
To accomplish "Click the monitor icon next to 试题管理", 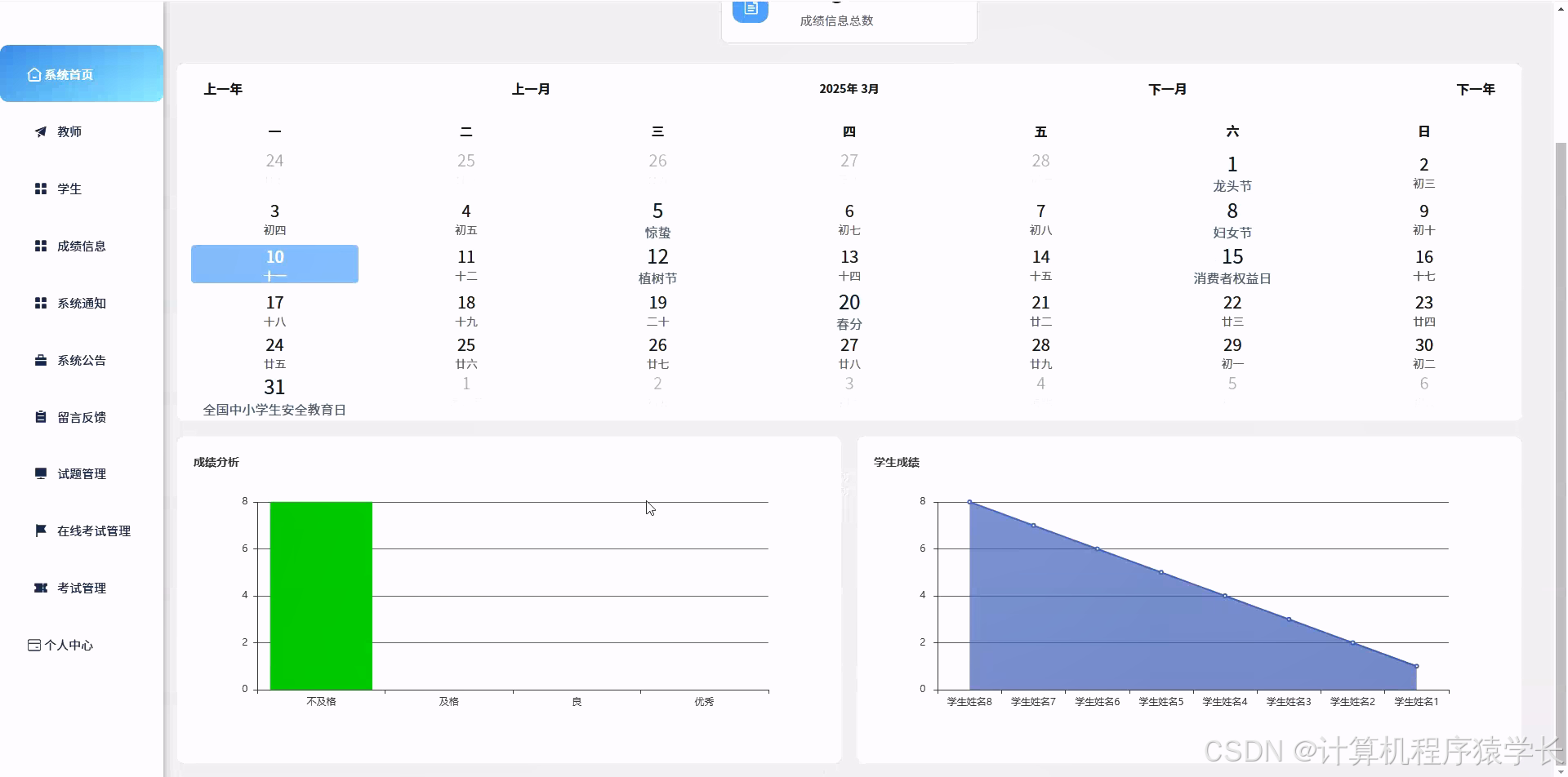I will (x=41, y=473).
